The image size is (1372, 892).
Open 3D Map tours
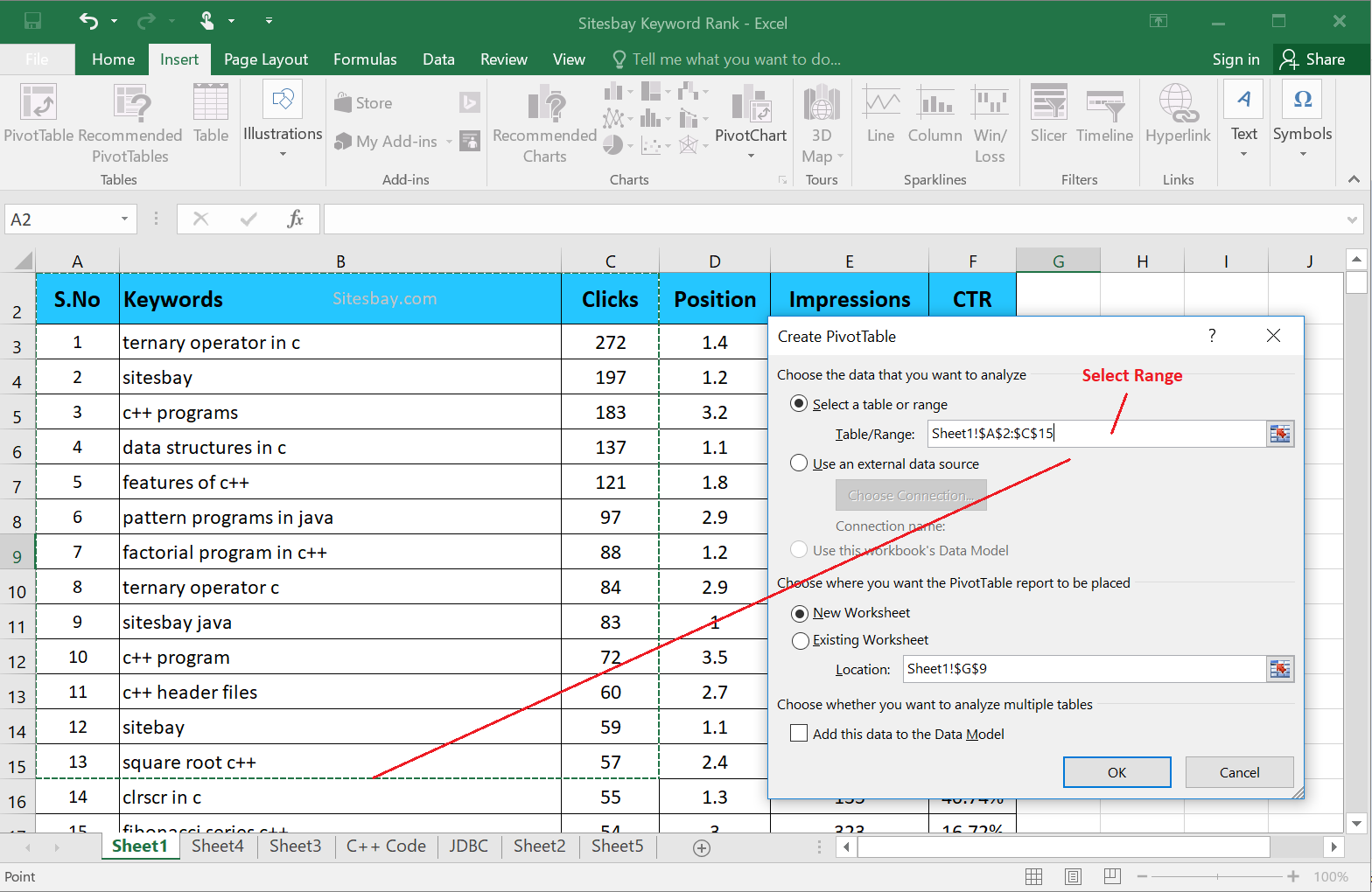(822, 123)
